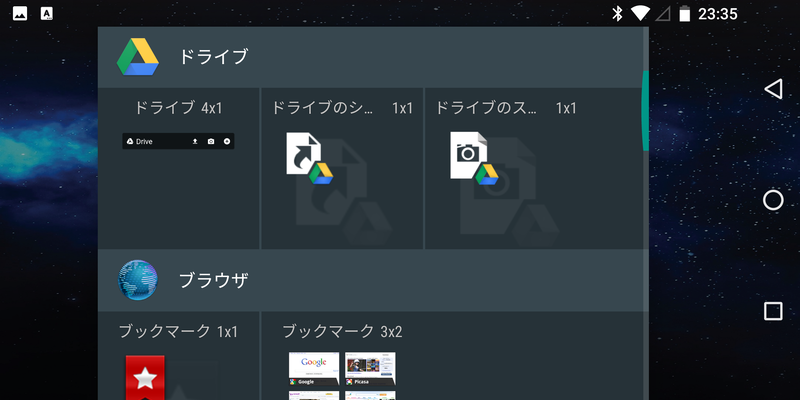Screen dimensions: 800x400
Task: Tap the cellular signal status icon
Action: [663, 14]
